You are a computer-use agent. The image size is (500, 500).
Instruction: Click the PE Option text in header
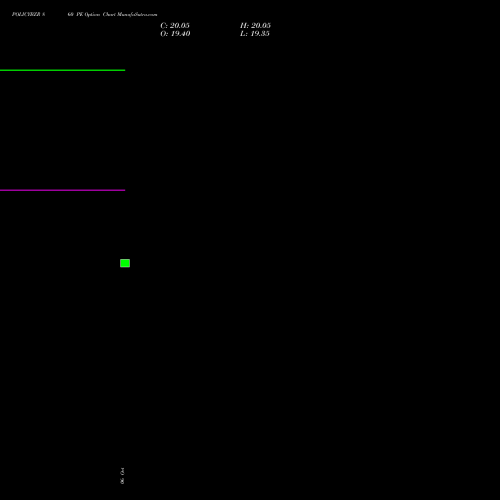(x=88, y=14)
